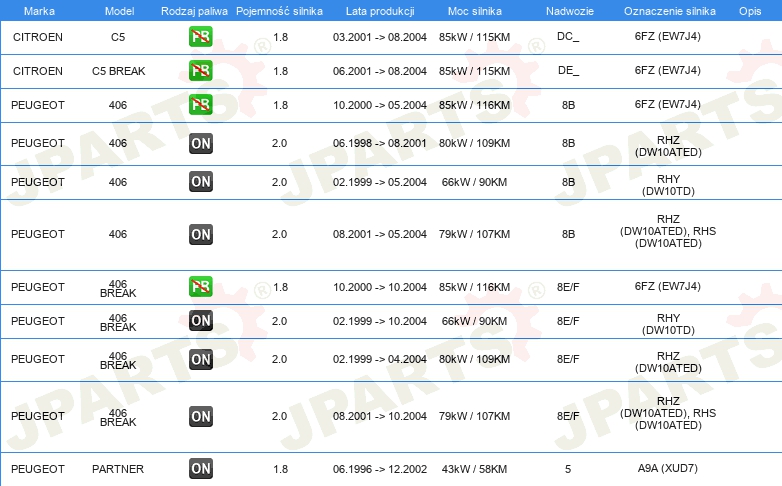
Task: Click engine power 85kW / 115KM in C5 BREAK row
Action: 474,71
